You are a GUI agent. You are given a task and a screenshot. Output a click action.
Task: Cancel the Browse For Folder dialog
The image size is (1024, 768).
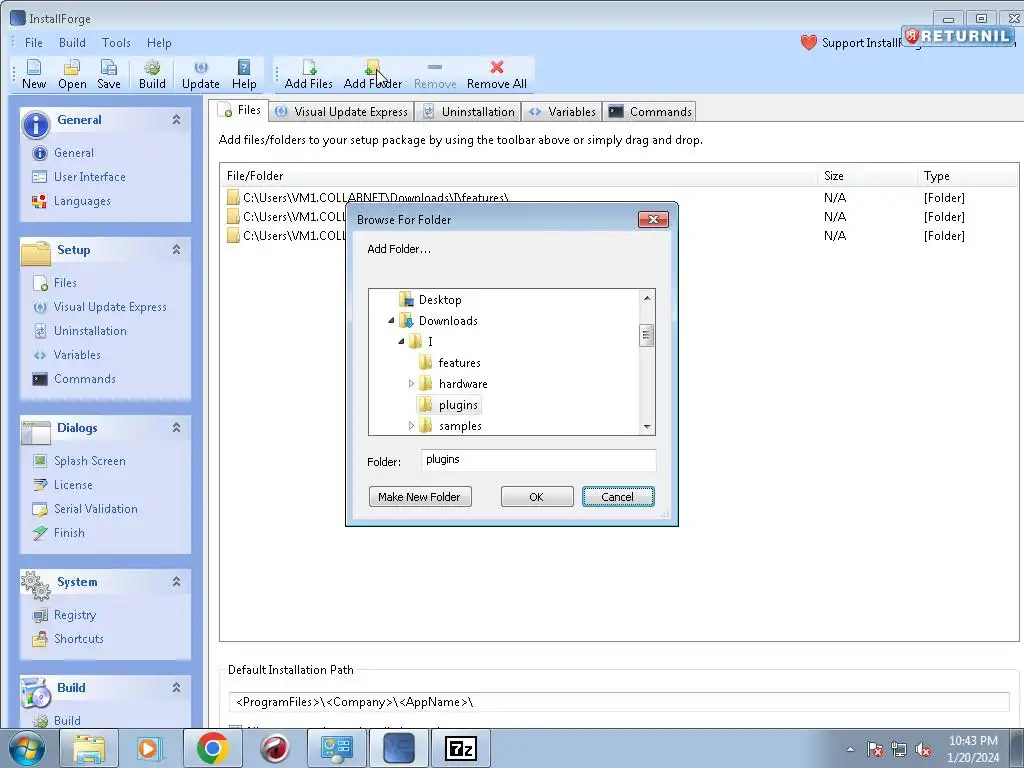(x=618, y=497)
